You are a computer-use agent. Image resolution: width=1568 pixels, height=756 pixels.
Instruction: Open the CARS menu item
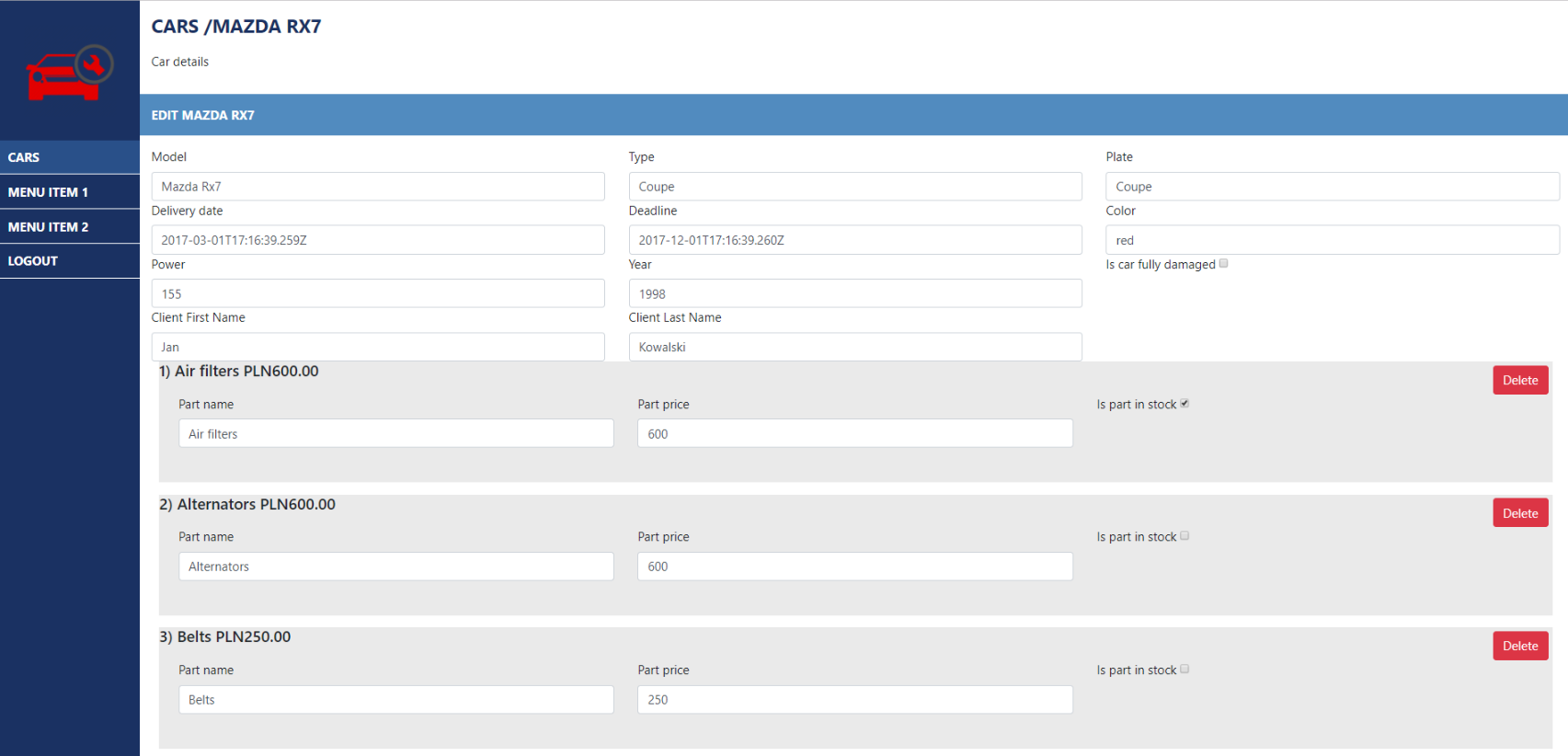(70, 157)
